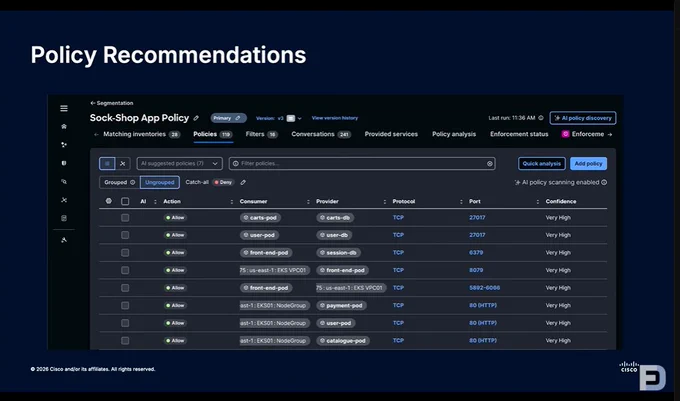Click the session-db provider chip
This screenshot has width=680, height=401.
tap(338, 253)
